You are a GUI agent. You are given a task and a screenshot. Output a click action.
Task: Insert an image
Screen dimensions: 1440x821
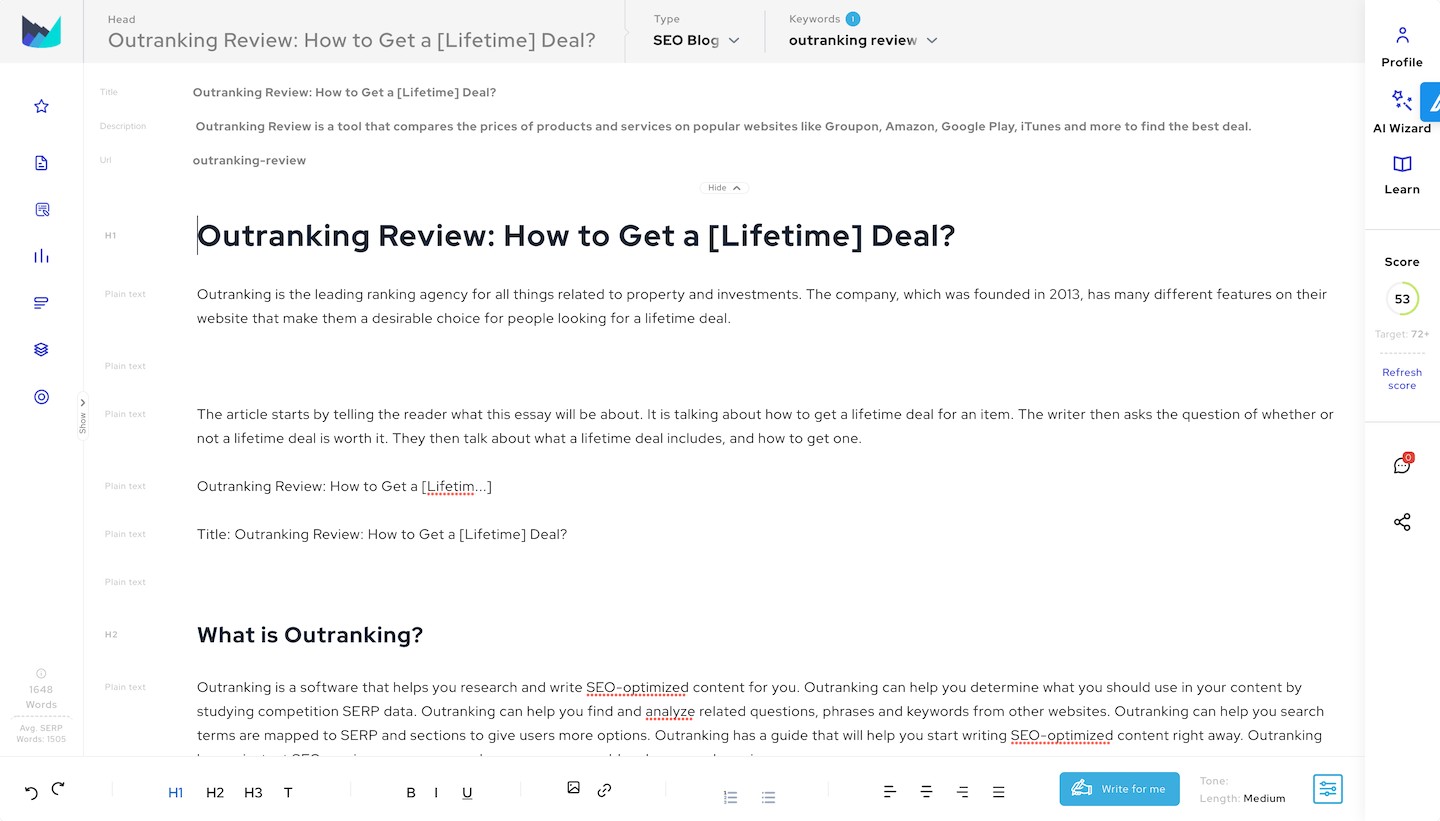[x=573, y=788]
